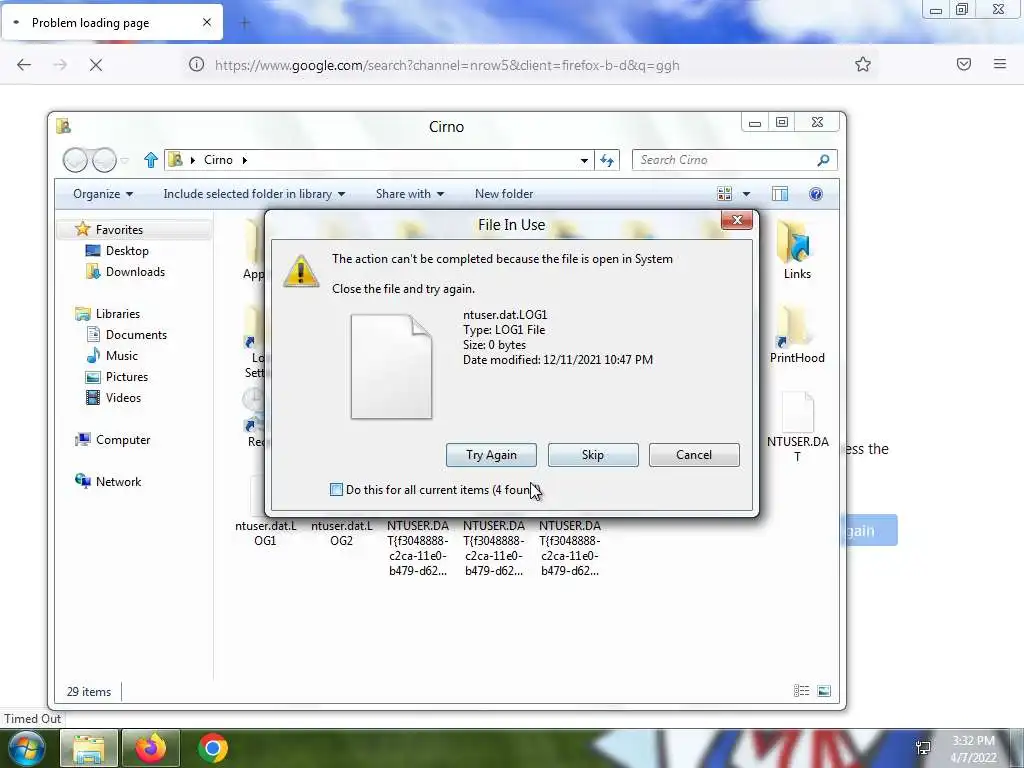Open Explorer help icon
Screen dimensions: 1024x768
point(816,194)
